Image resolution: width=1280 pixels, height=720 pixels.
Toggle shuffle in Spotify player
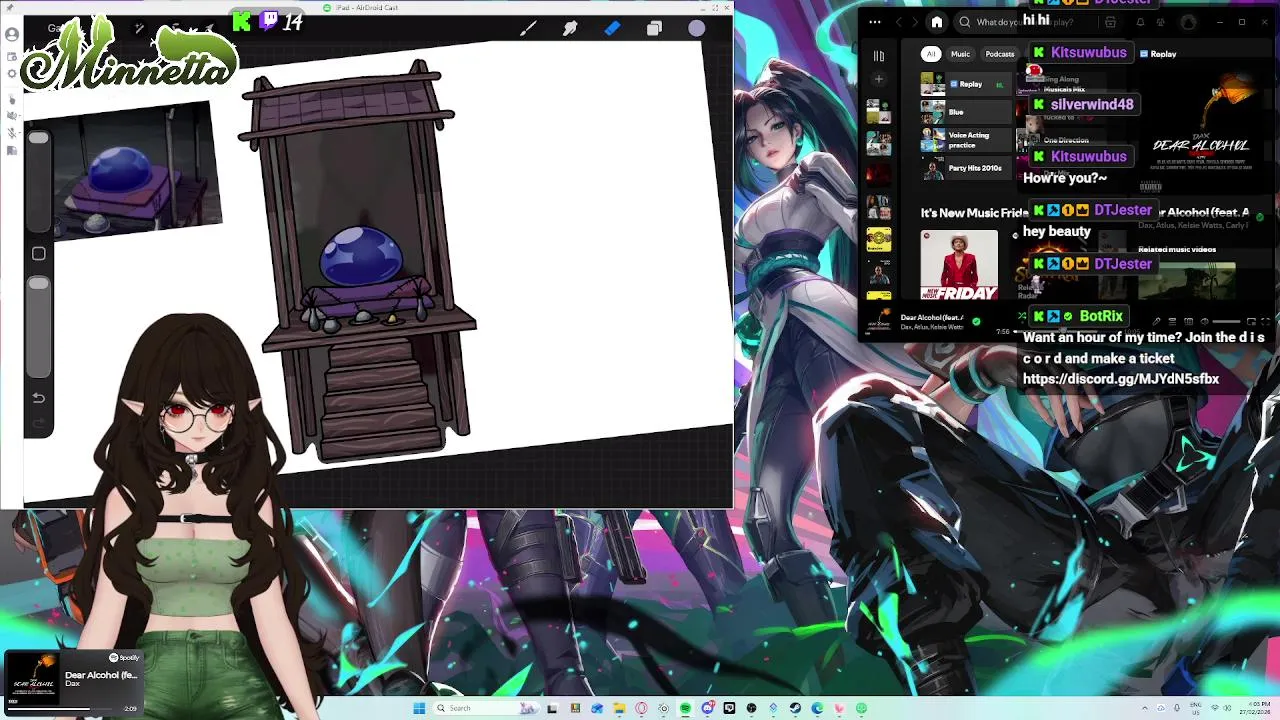[1022, 315]
